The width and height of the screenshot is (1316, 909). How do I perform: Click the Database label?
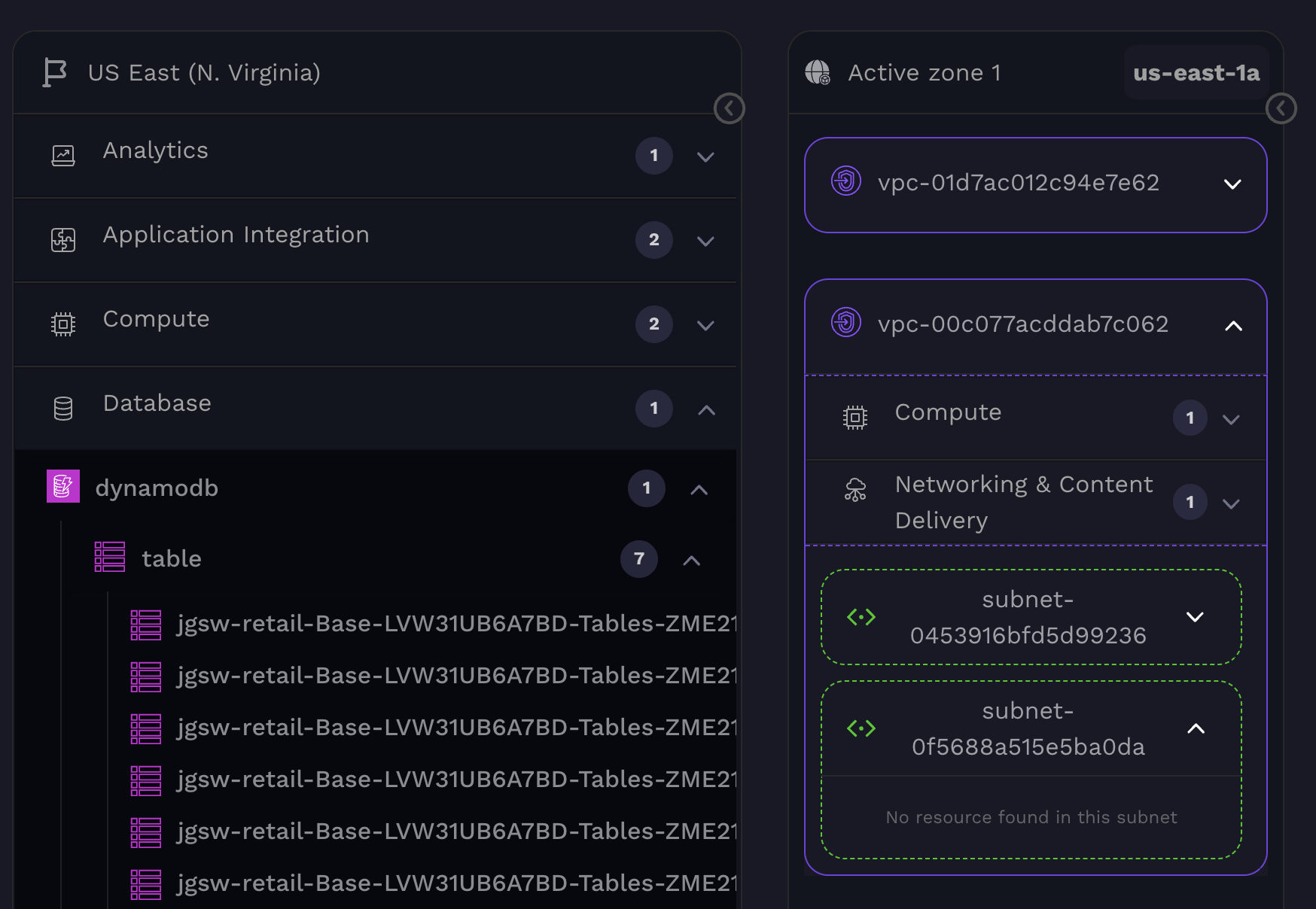[x=157, y=403]
